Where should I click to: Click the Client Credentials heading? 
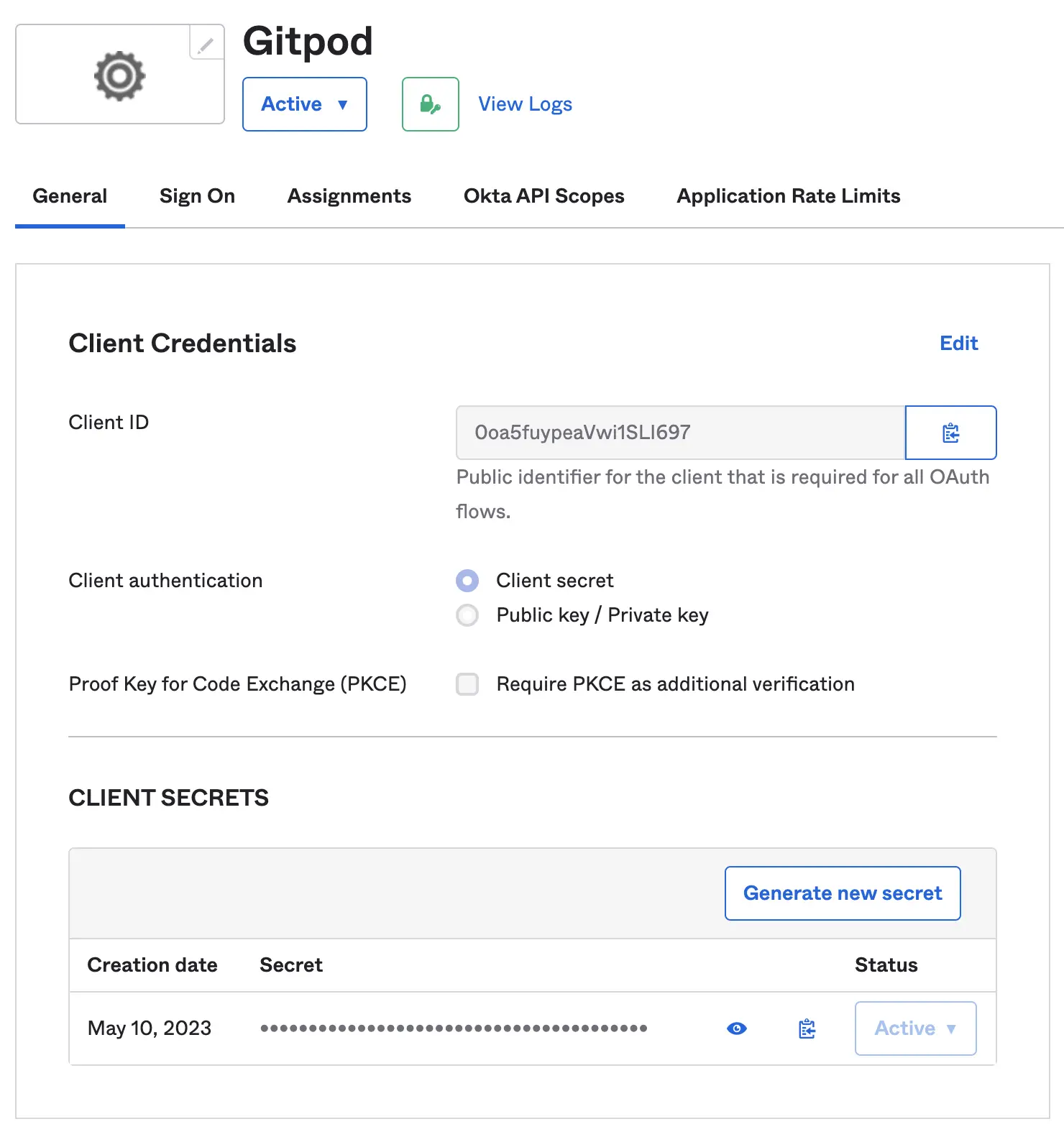183,344
